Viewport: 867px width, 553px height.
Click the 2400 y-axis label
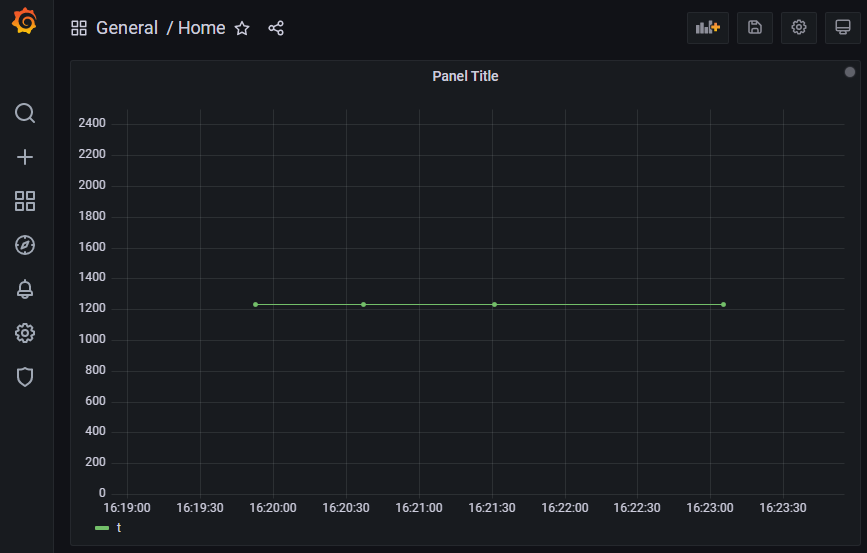[92, 123]
